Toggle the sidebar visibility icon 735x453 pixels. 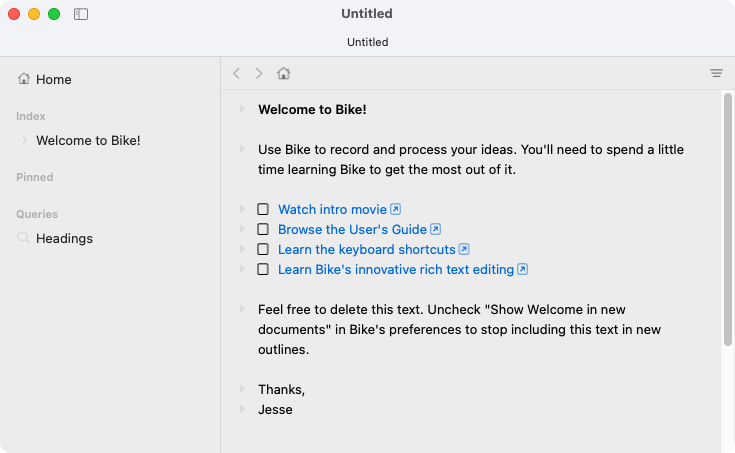[x=81, y=14]
